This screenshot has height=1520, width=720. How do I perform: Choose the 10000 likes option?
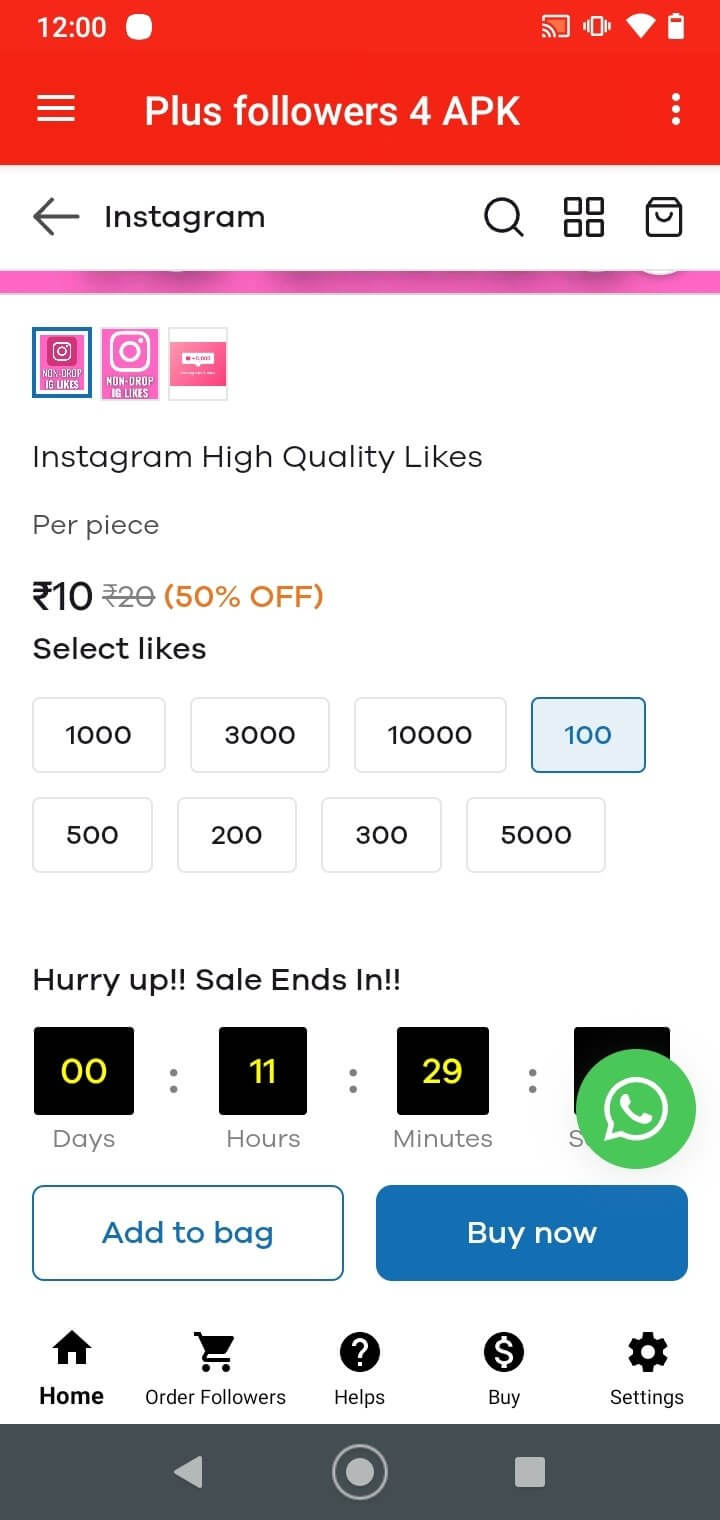point(430,735)
